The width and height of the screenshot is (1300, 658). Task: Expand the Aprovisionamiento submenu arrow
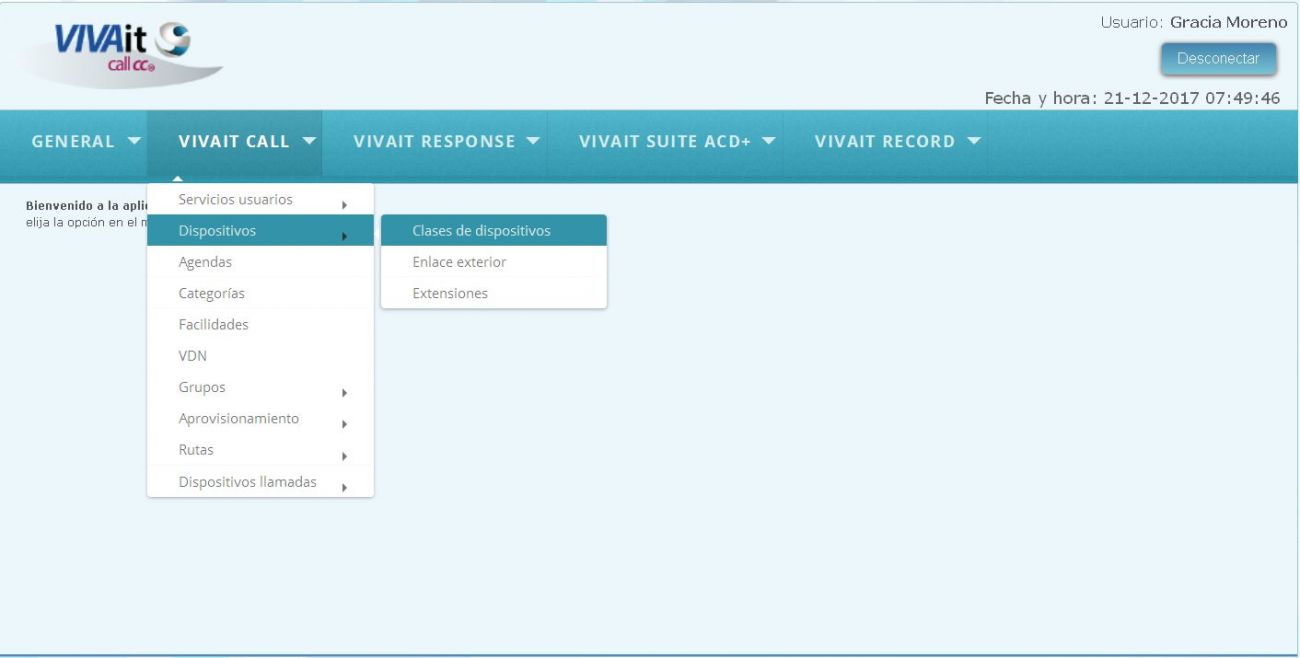(344, 424)
